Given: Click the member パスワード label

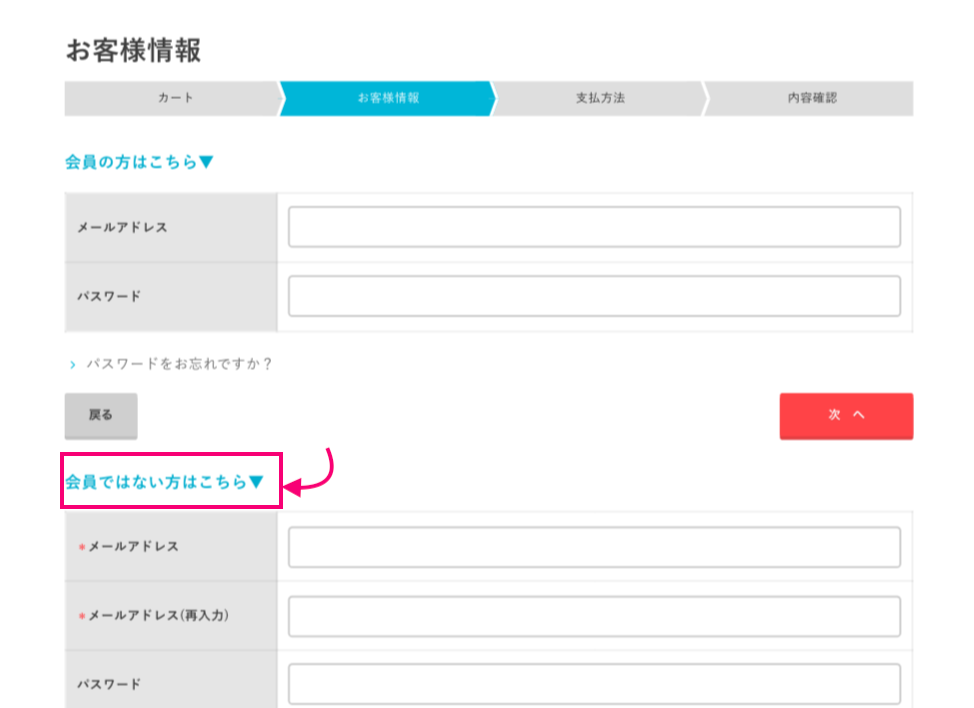Looking at the screenshot, I should (109, 296).
